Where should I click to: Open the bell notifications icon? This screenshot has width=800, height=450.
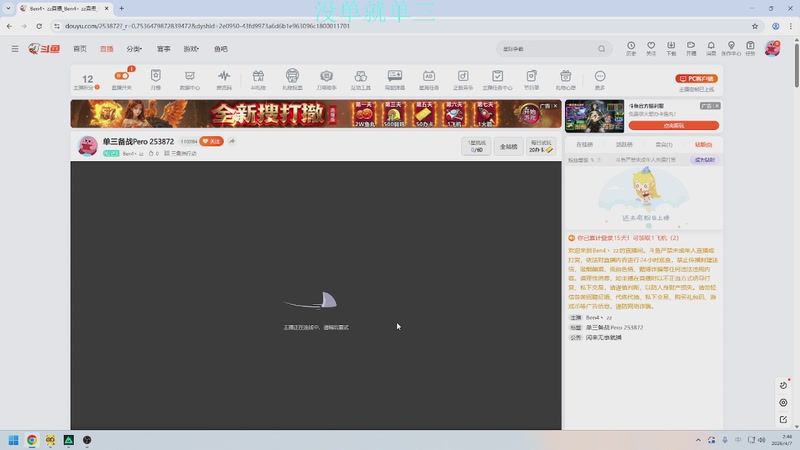(711, 48)
